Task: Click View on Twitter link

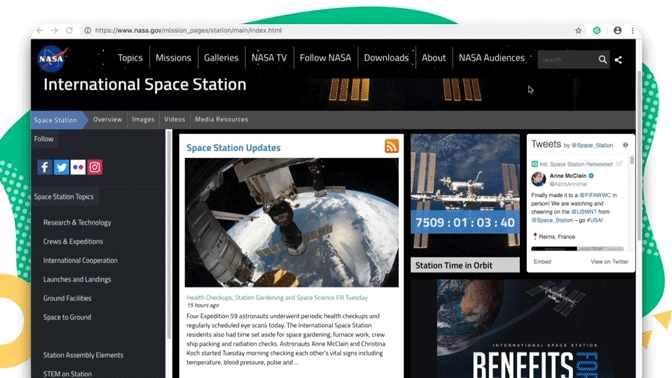Action: coord(609,261)
